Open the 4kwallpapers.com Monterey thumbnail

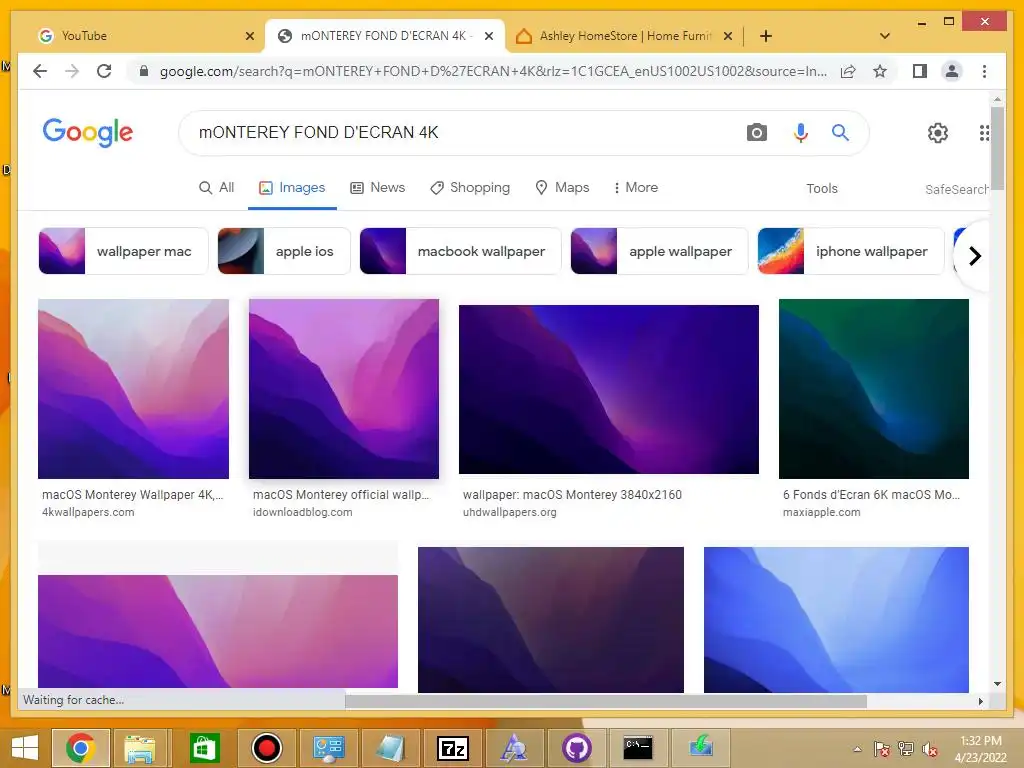click(133, 389)
